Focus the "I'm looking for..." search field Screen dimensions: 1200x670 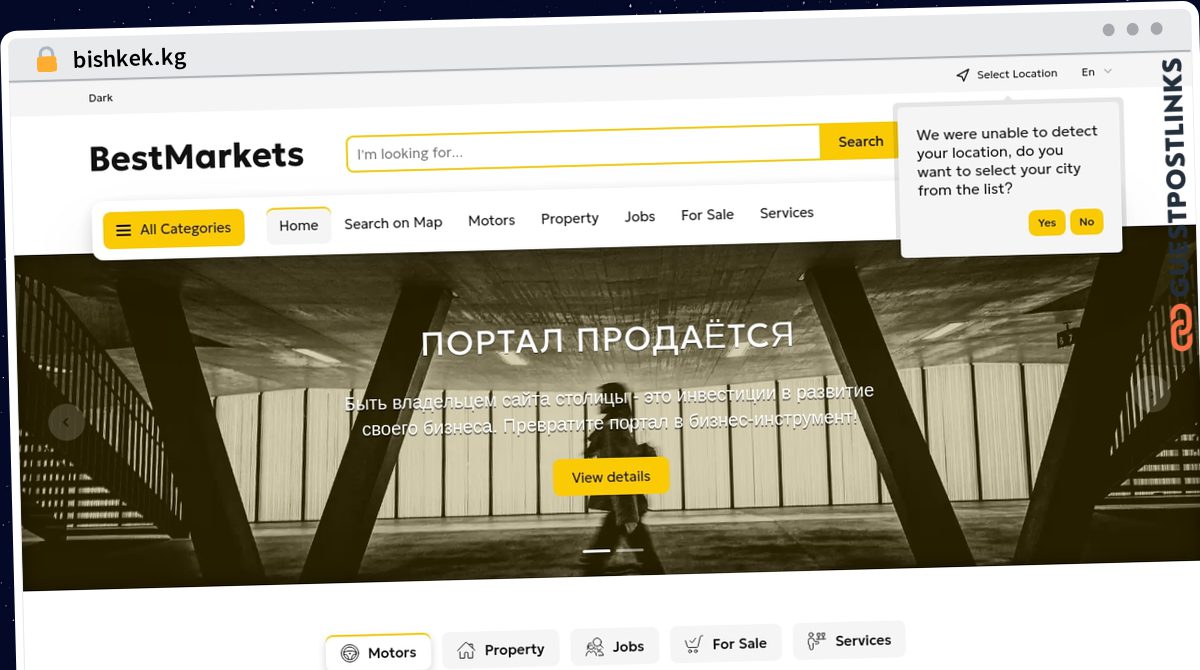584,150
